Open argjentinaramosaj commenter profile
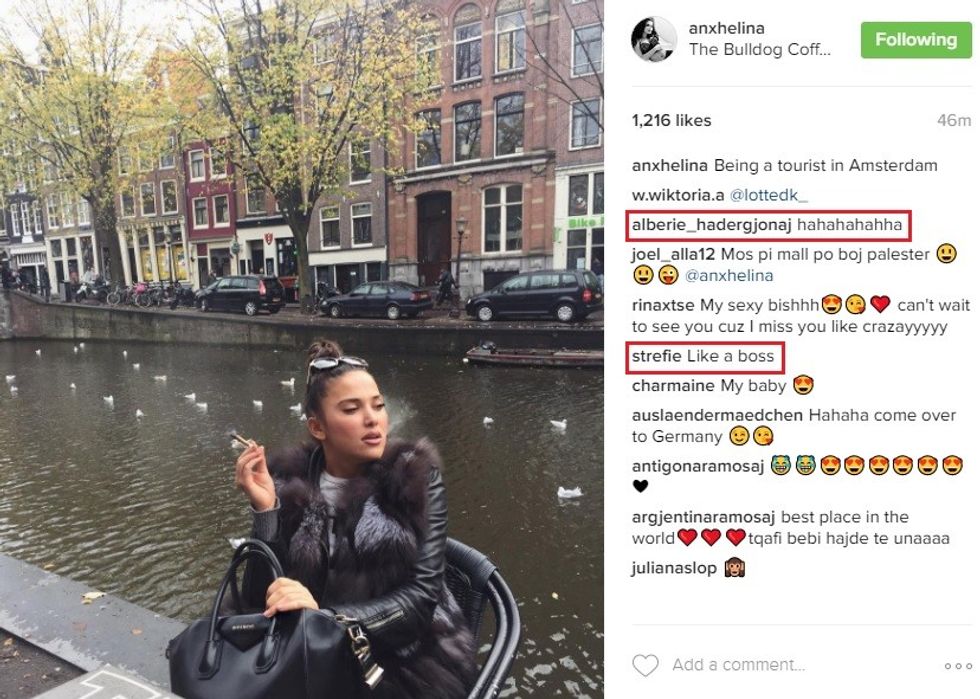 (x=703, y=517)
